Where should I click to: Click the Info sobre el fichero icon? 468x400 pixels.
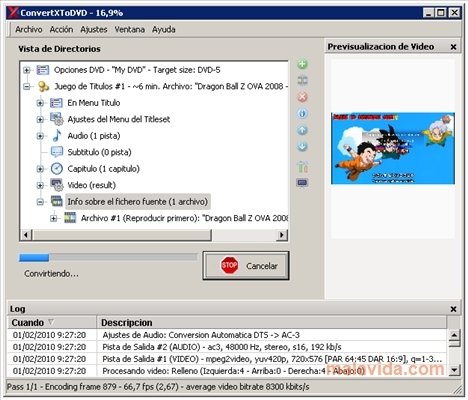tap(57, 202)
